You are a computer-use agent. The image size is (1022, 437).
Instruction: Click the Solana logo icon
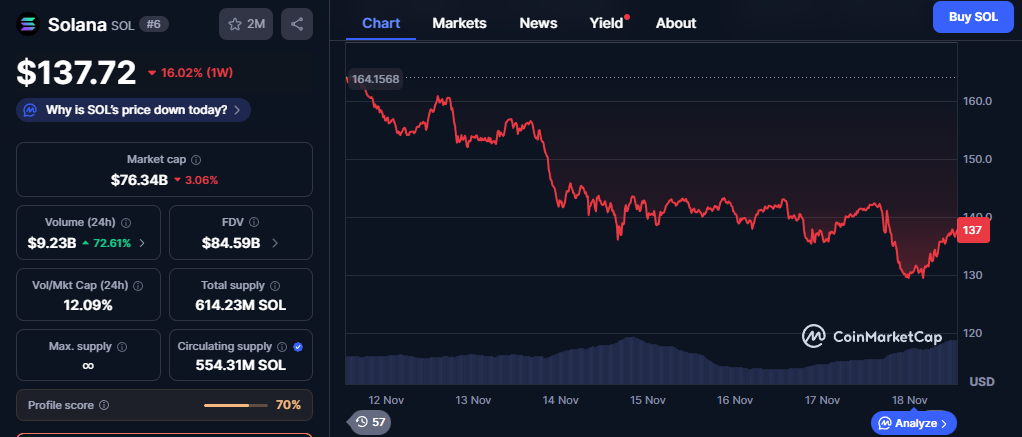coord(29,24)
